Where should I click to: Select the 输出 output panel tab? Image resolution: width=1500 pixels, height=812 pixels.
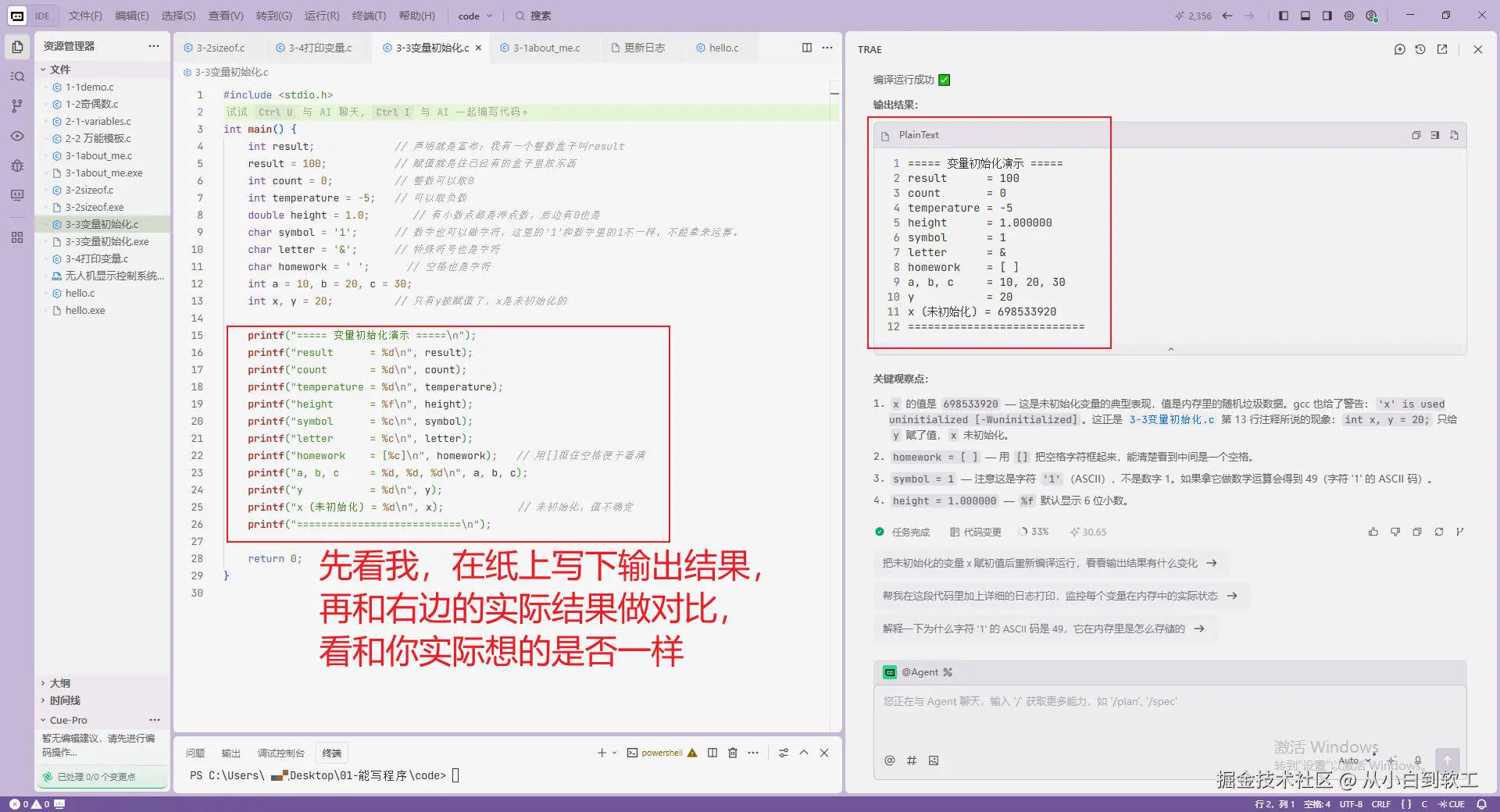(231, 753)
